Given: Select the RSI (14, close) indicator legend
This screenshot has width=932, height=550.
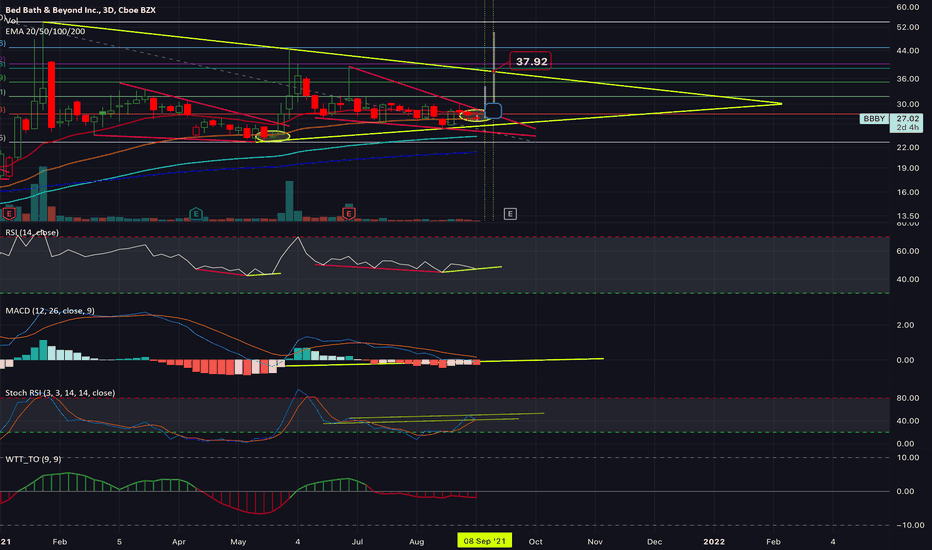Looking at the screenshot, I should point(32,232).
